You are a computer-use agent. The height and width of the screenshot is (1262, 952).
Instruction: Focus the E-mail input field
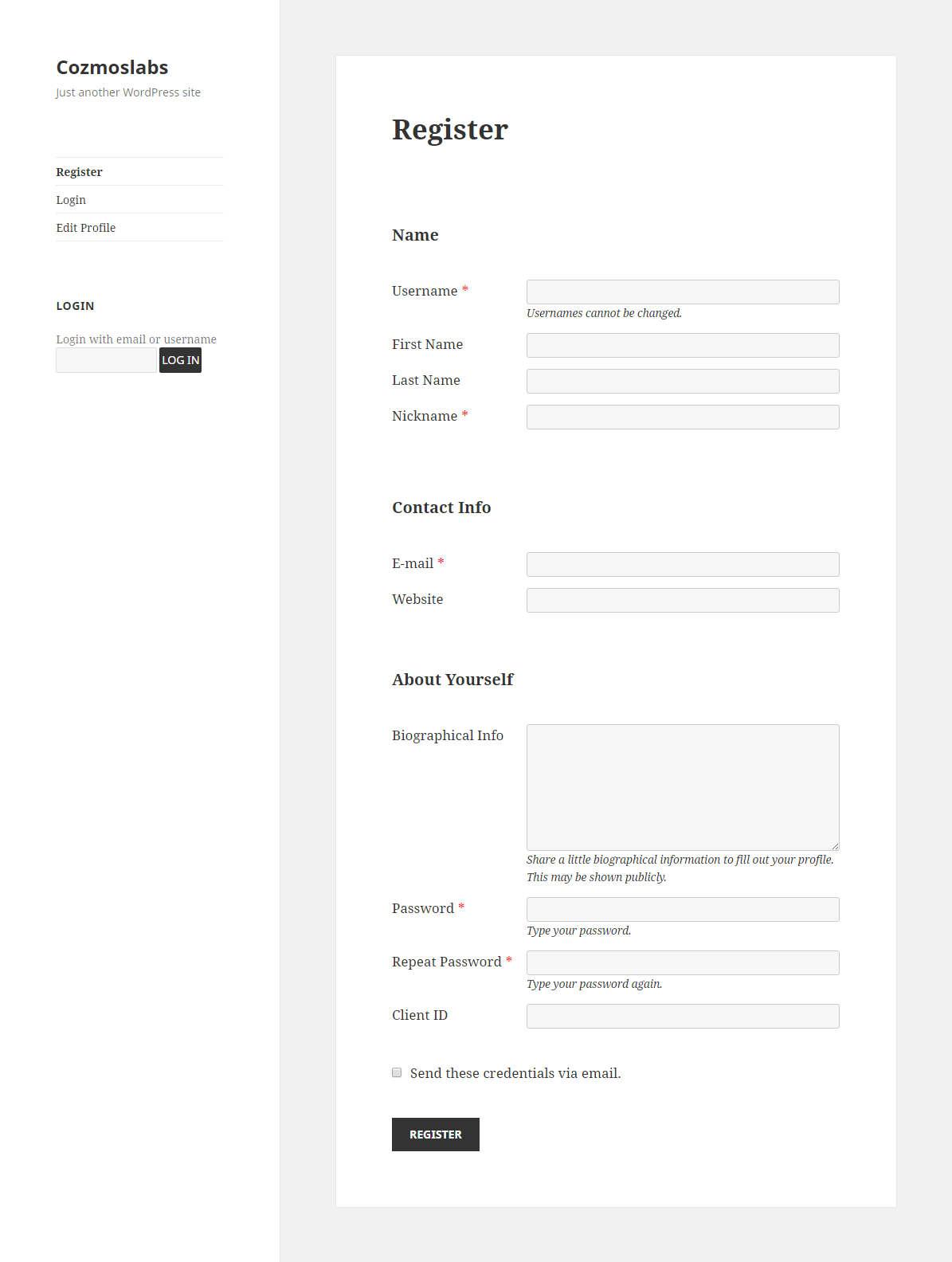pyautogui.click(x=683, y=564)
